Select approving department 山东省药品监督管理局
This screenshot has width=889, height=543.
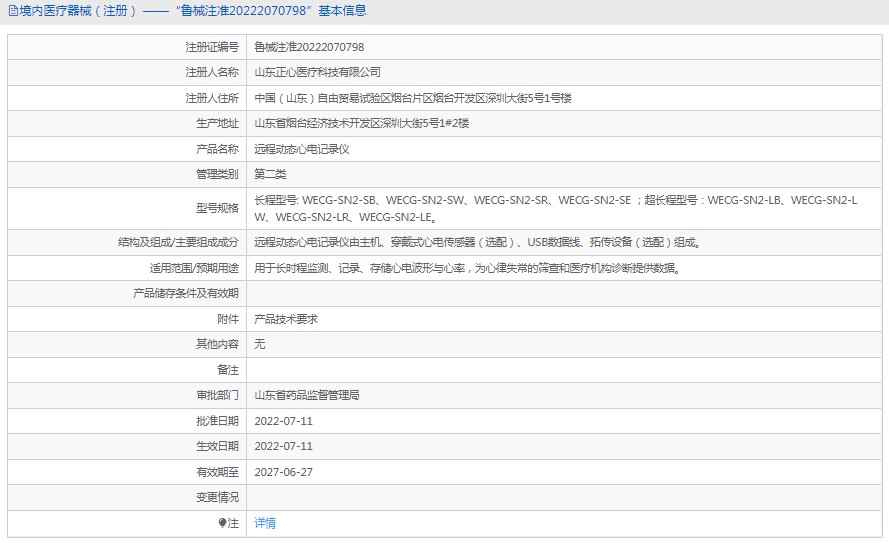tap(307, 395)
